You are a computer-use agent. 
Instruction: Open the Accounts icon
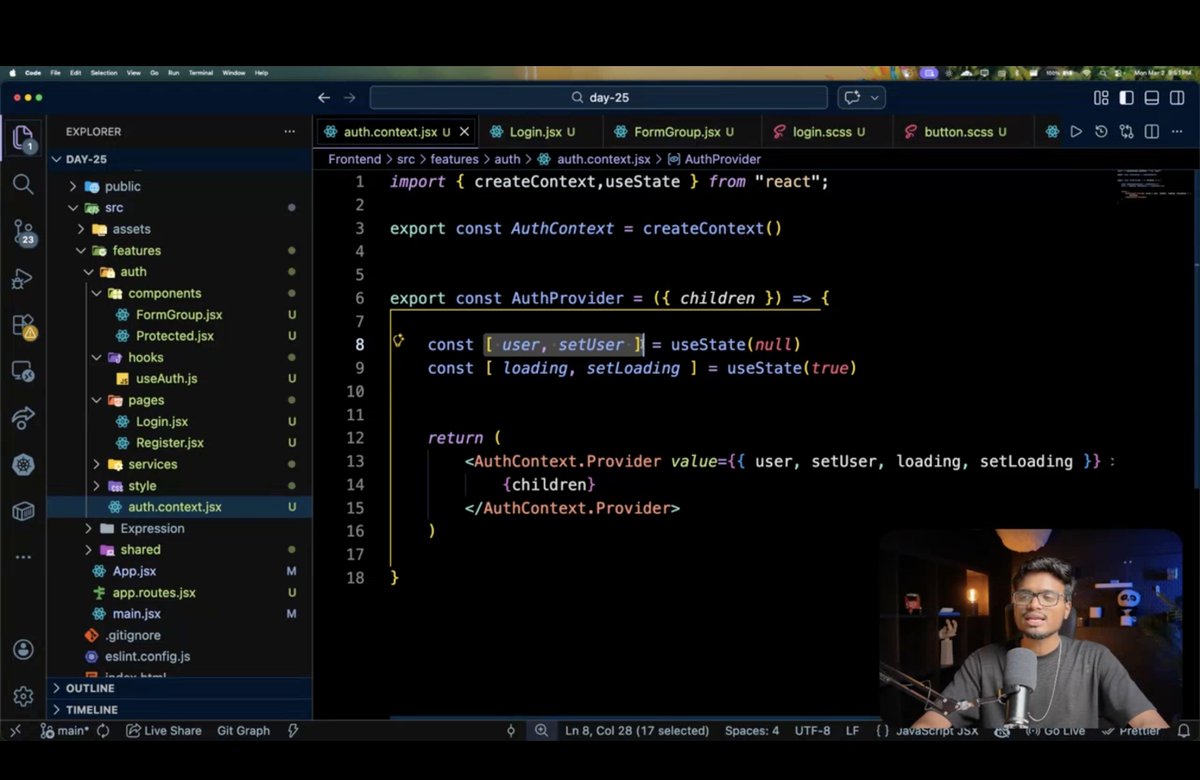(x=23, y=650)
